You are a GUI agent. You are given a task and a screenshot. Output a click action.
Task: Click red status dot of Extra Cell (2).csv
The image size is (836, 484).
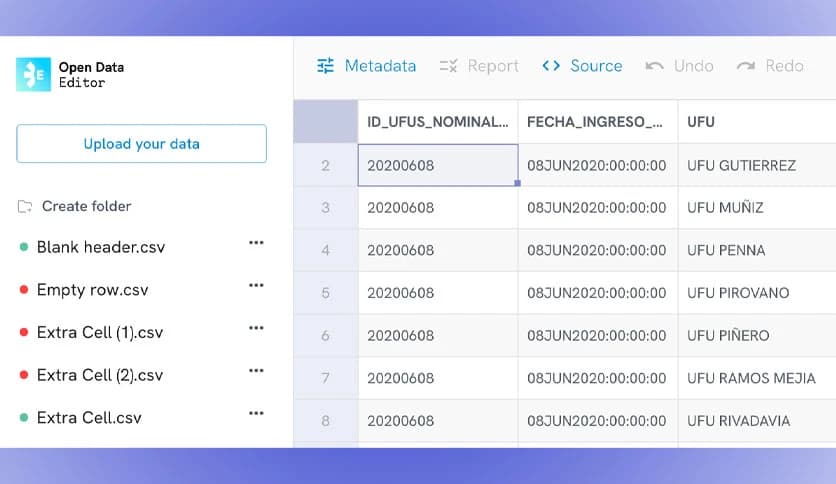(24, 375)
